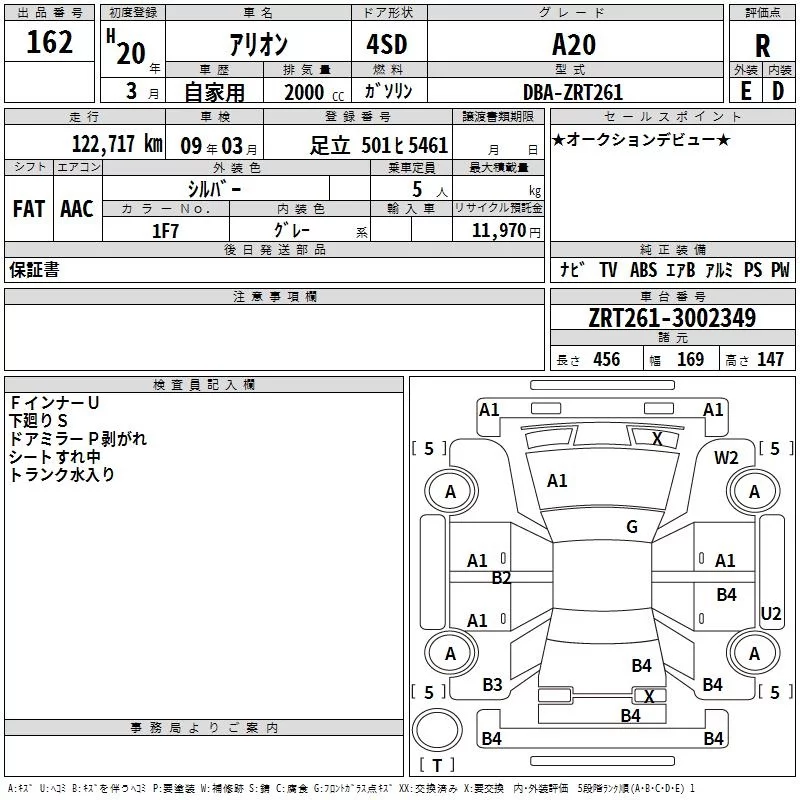Click the spare tire T marker
Viewport: 800px width, 800px height.
point(437,765)
